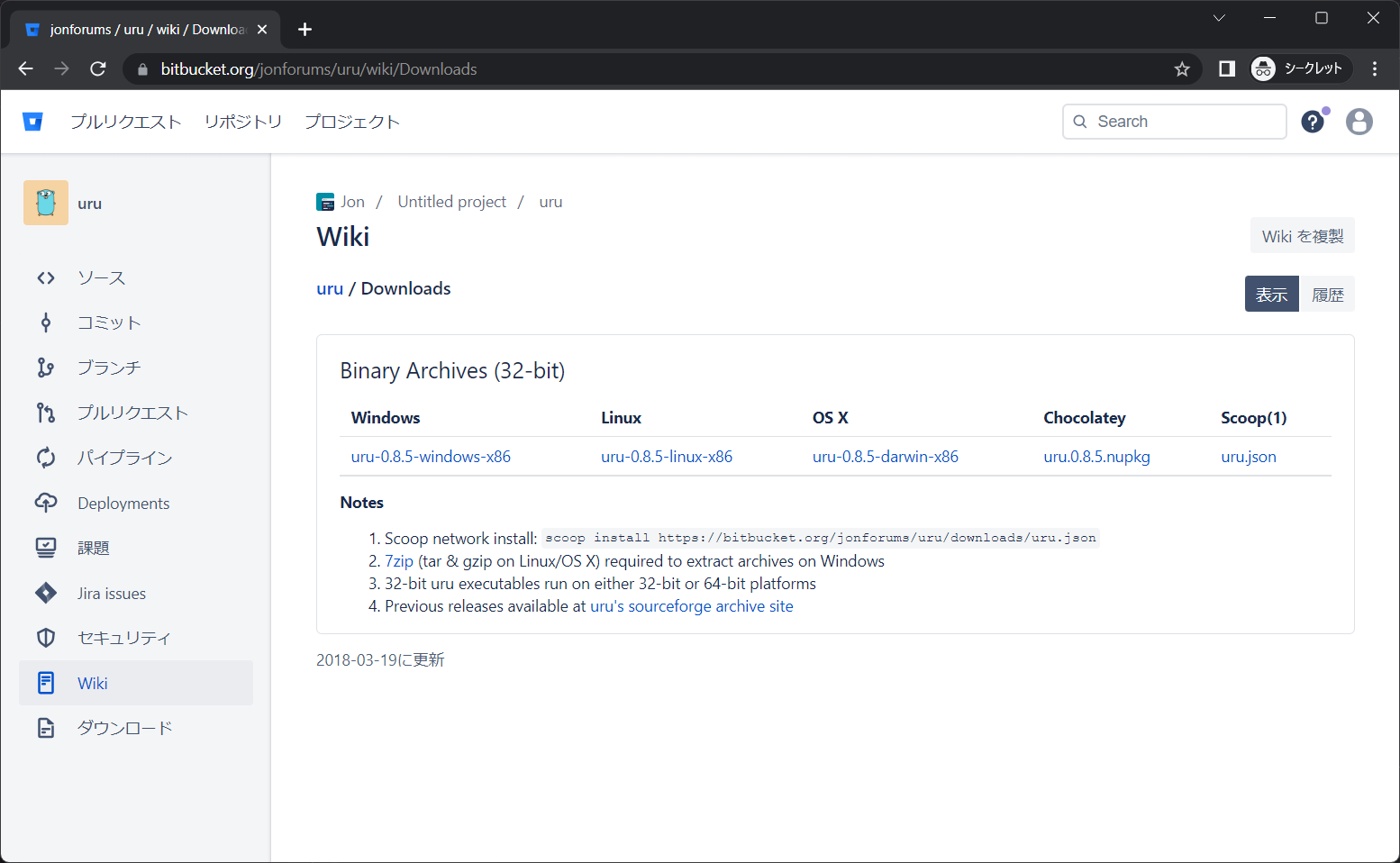Switch to the 履歴 (history) view
Image resolution: width=1400 pixels, height=863 pixels.
1327,294
